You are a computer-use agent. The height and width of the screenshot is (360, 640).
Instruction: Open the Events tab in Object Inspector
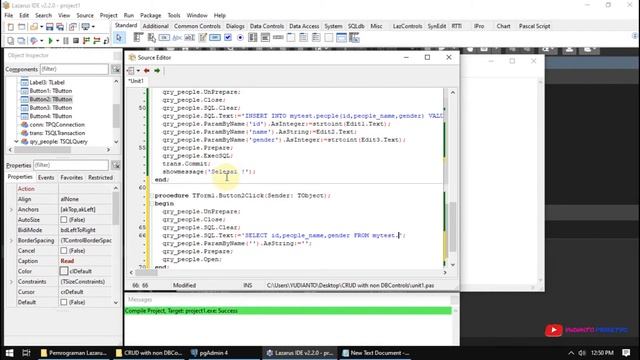click(x=46, y=178)
